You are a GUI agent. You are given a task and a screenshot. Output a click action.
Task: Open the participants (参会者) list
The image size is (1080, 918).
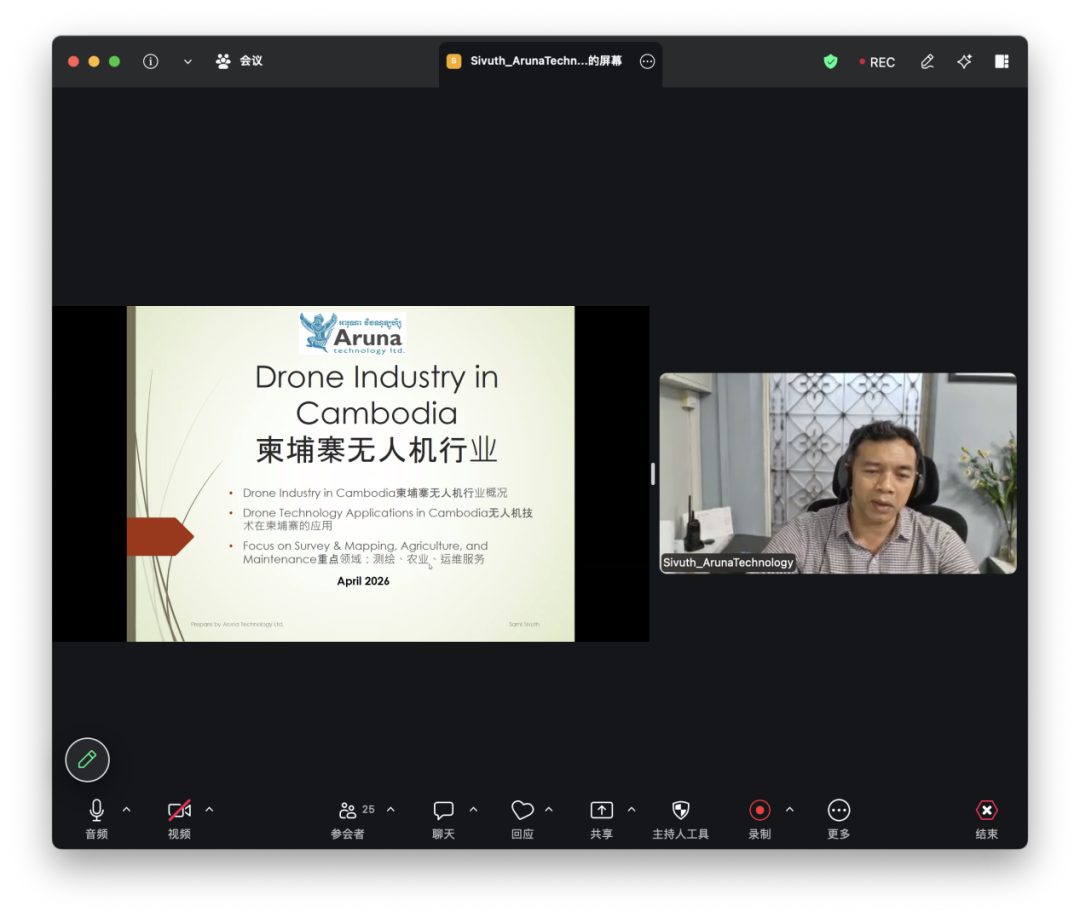(x=348, y=818)
